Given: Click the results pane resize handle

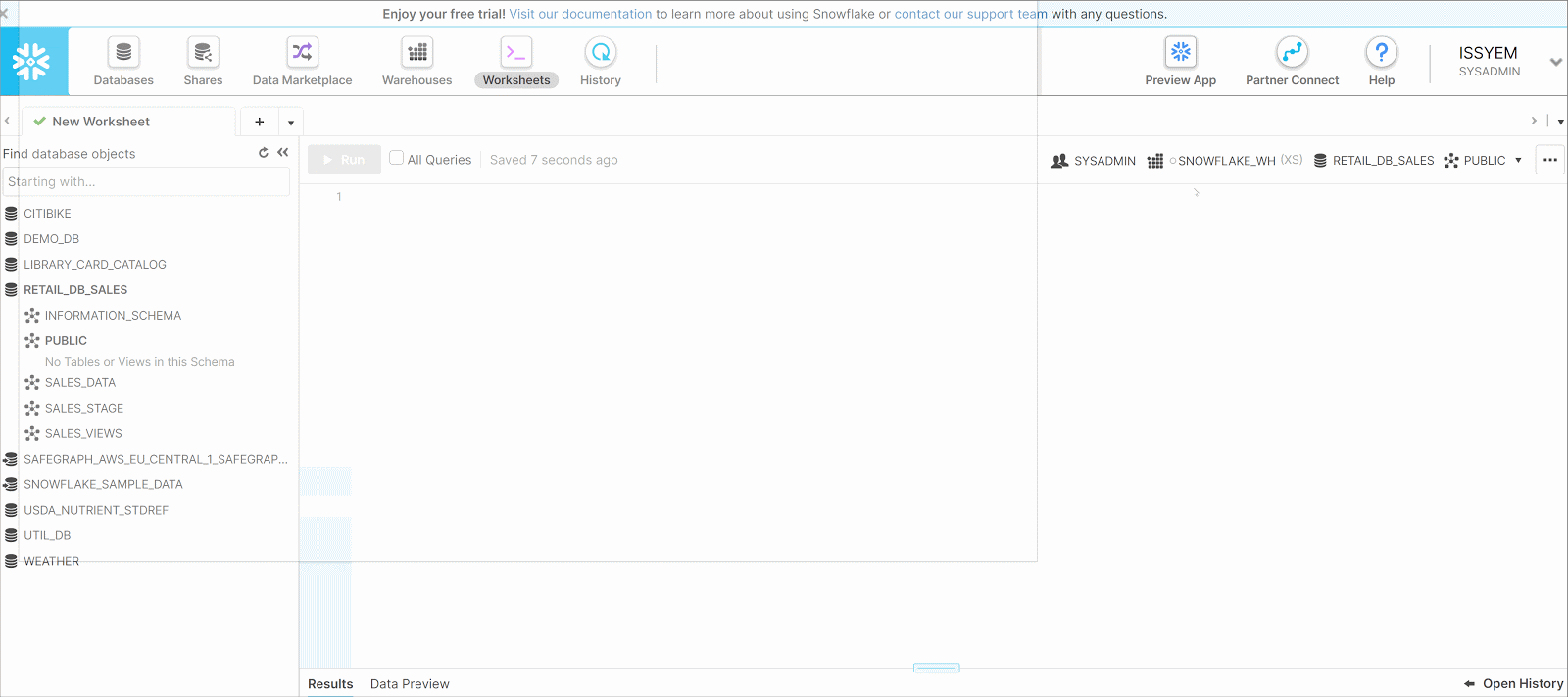Looking at the screenshot, I should [x=936, y=668].
